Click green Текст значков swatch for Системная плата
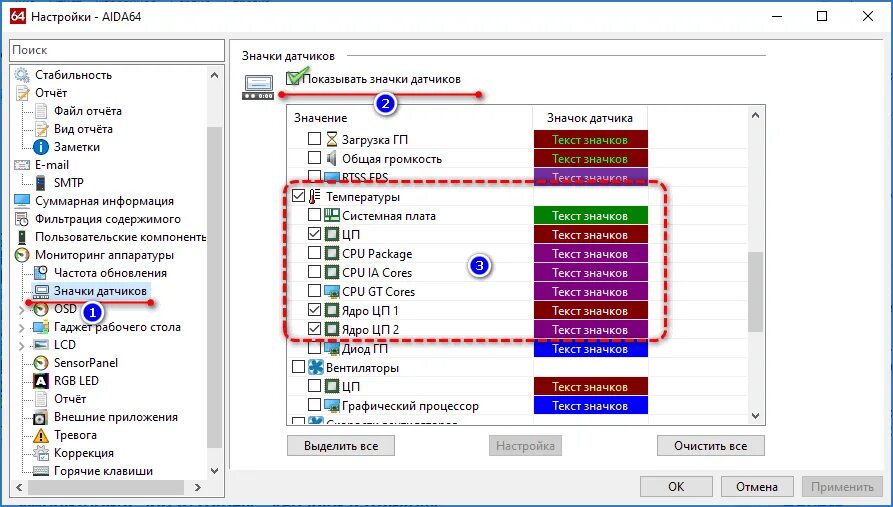The image size is (893, 507). pos(591,215)
